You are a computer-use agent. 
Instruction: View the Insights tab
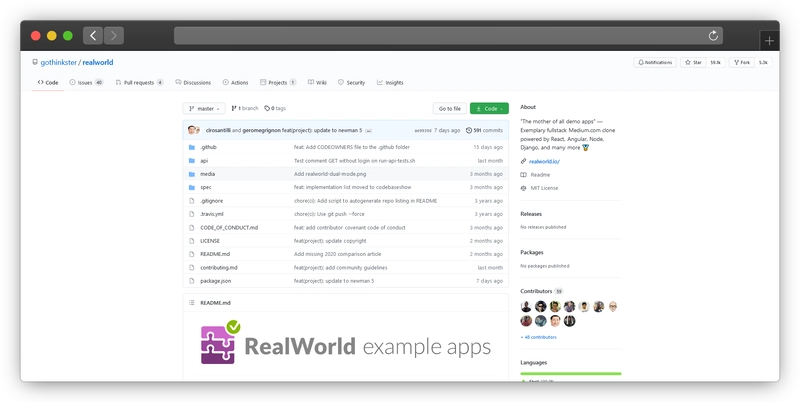tap(390, 83)
